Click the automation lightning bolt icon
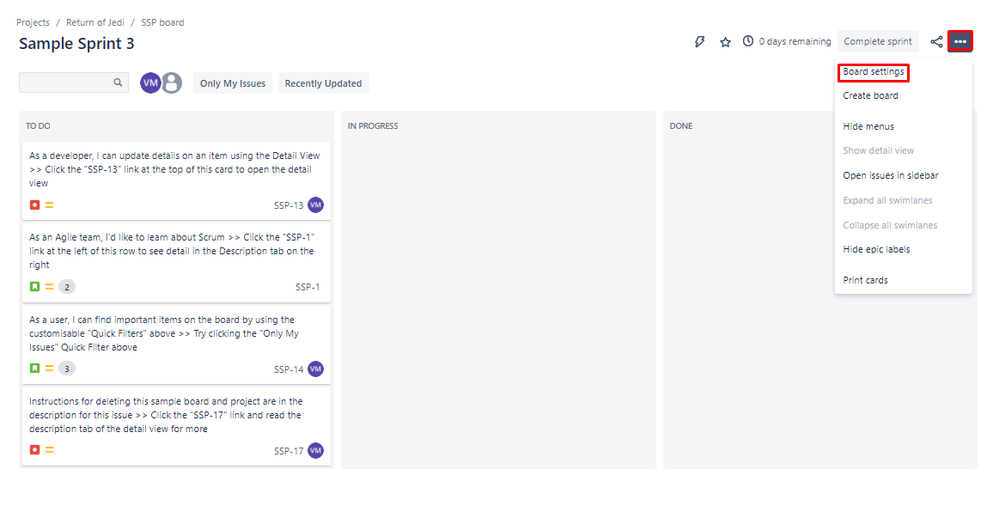The width and height of the screenshot is (999, 512). (x=700, y=42)
